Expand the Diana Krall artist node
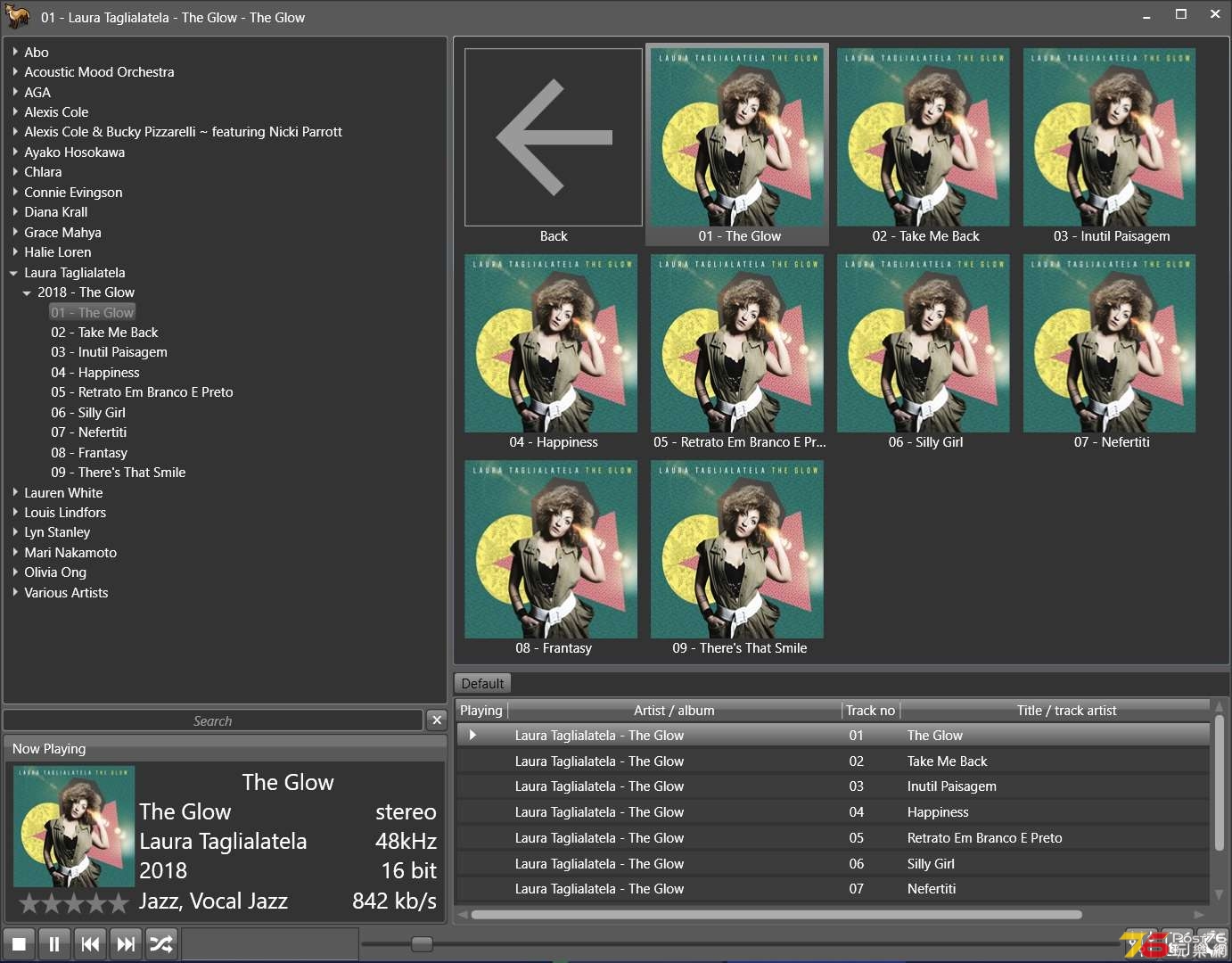Viewport: 1232px width, 963px height. [15, 211]
